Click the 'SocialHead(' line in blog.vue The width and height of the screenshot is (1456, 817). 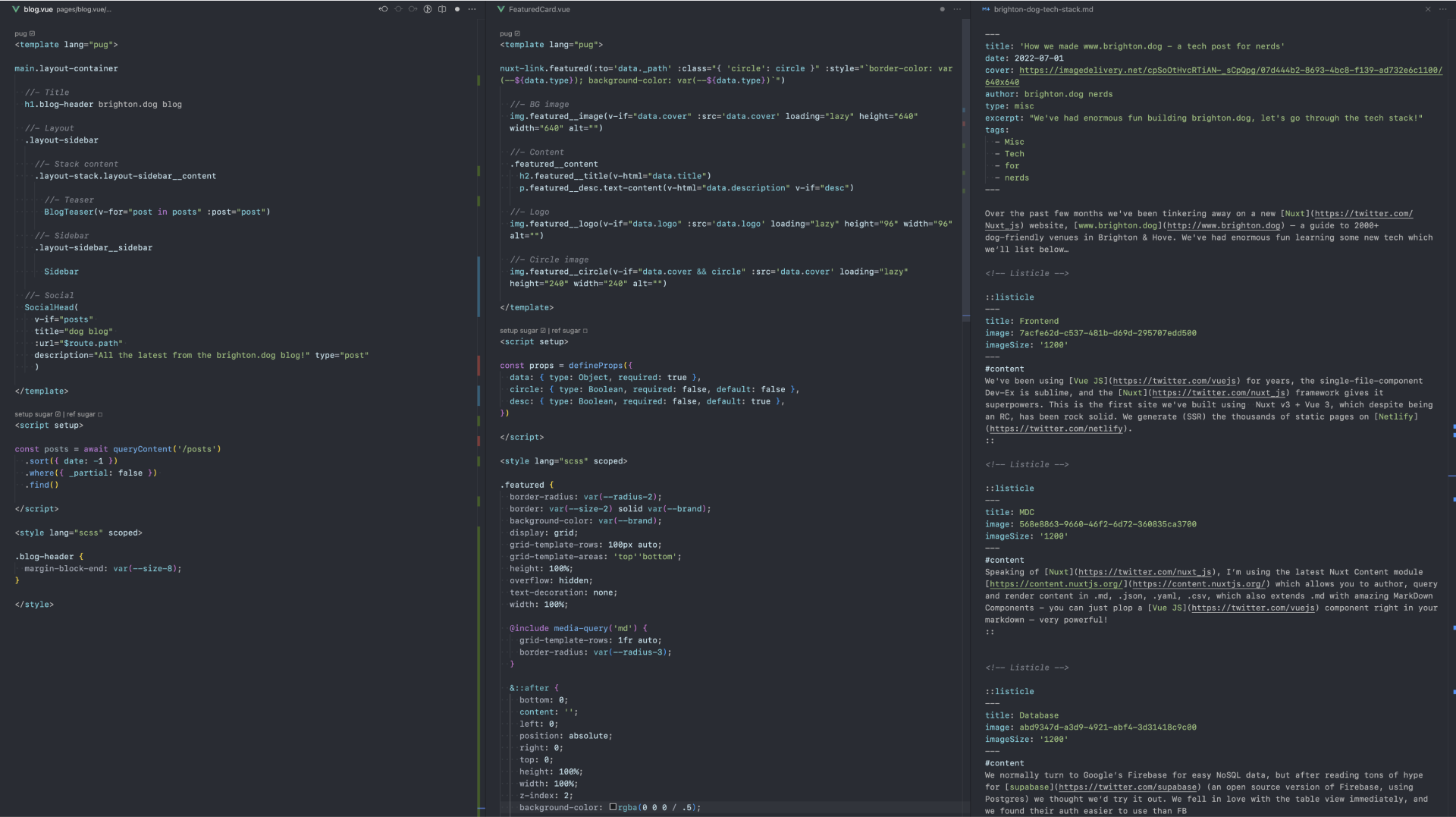point(51,307)
